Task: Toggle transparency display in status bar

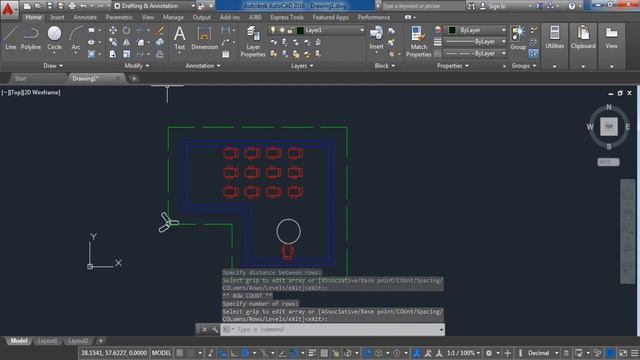Action: click(x=324, y=353)
